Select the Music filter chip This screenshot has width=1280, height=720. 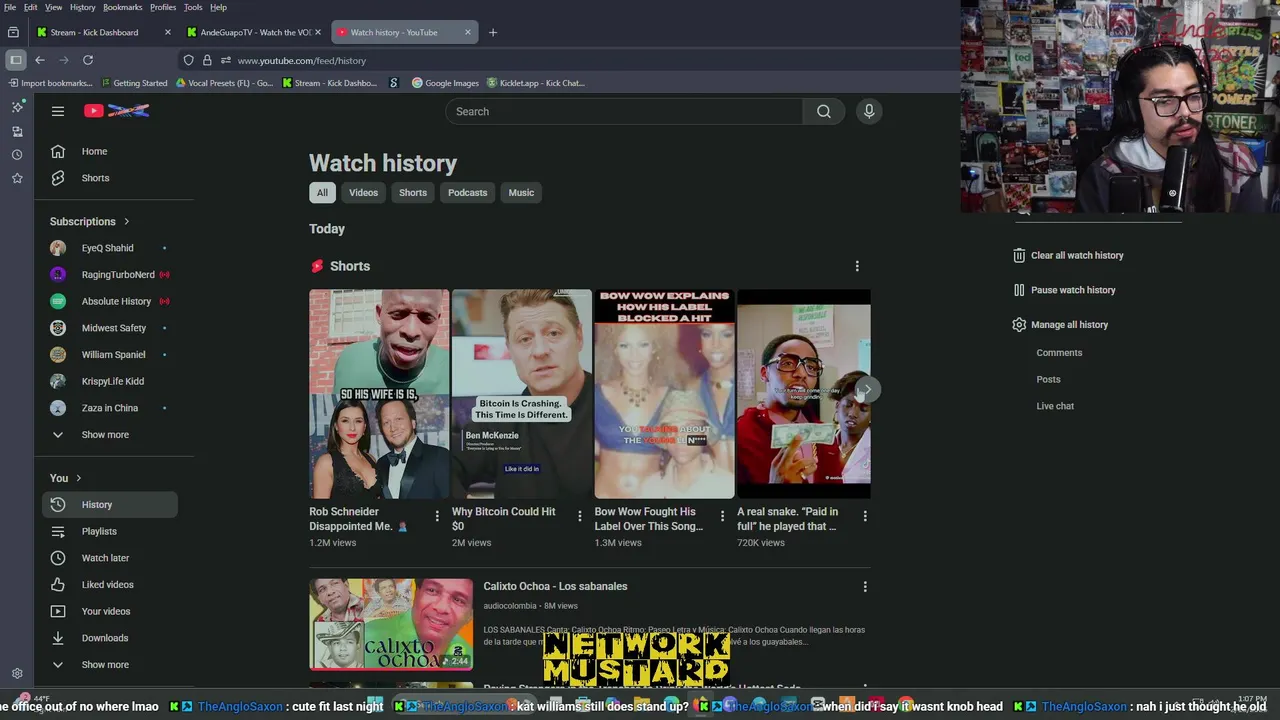[521, 193]
